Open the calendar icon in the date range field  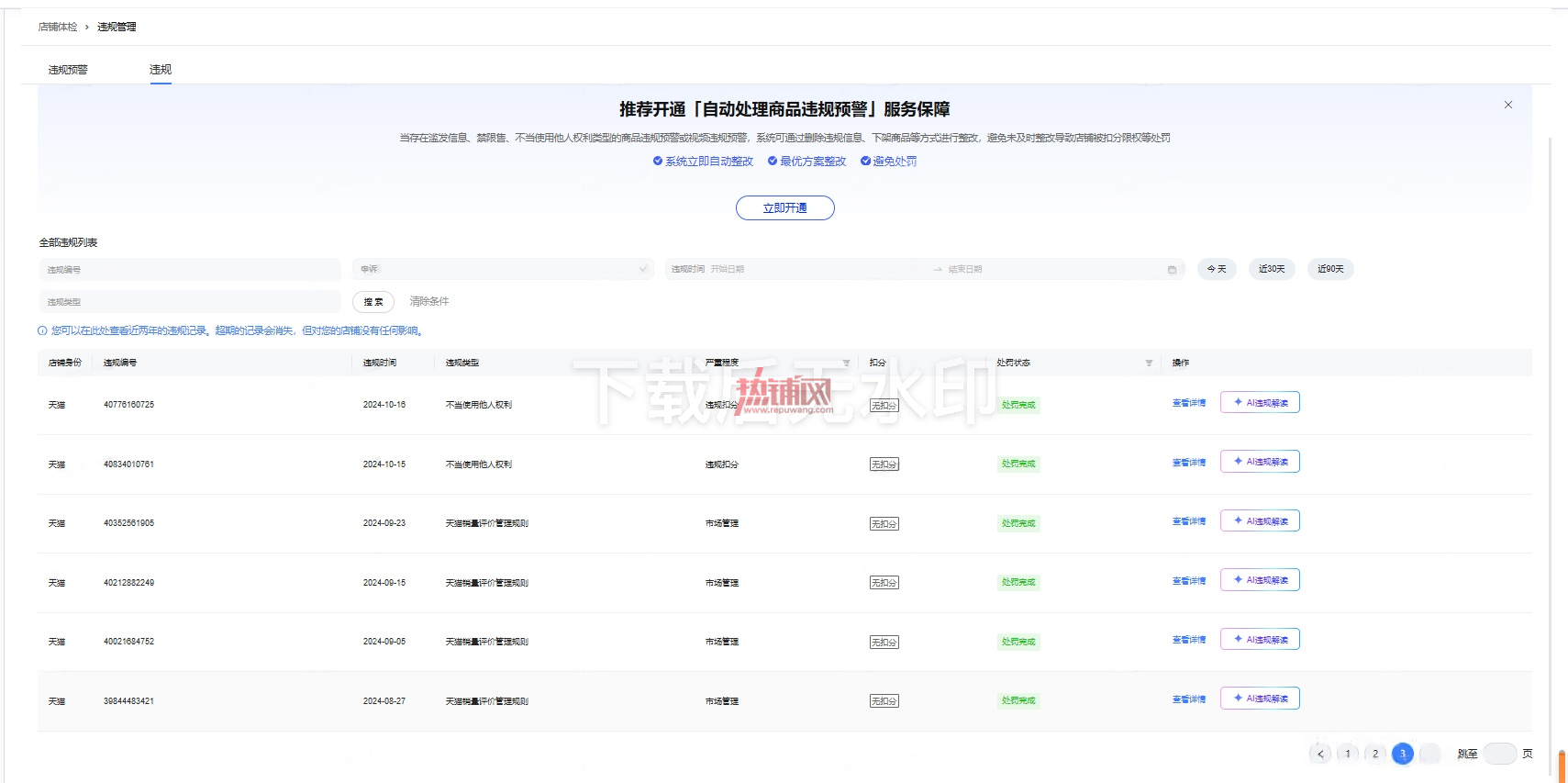pos(1172,269)
